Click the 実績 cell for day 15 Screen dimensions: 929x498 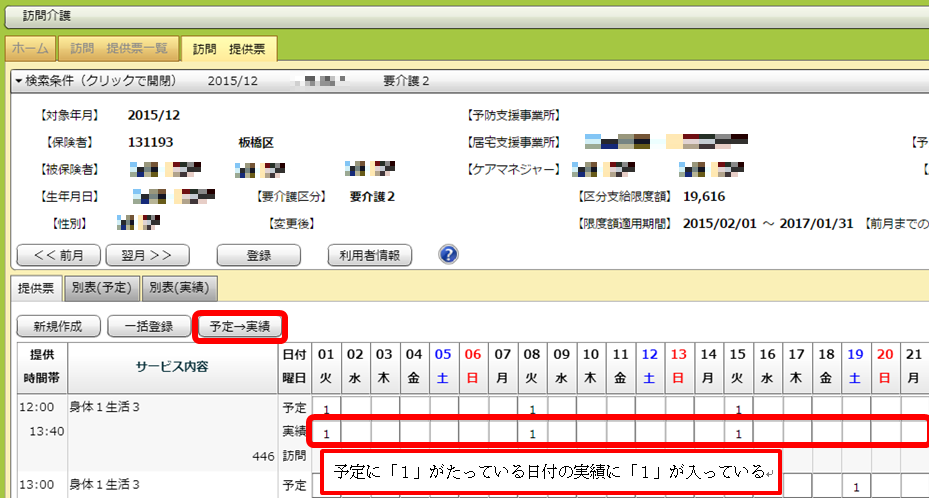click(738, 433)
